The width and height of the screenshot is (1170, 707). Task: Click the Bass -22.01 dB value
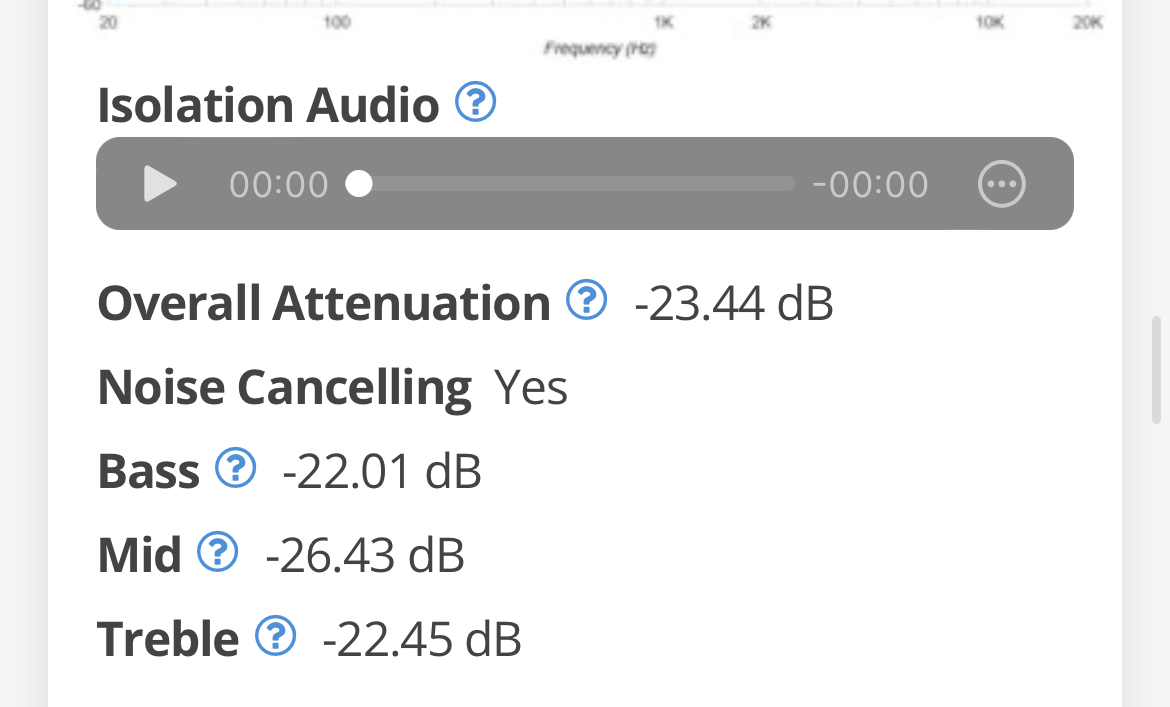[x=382, y=471]
